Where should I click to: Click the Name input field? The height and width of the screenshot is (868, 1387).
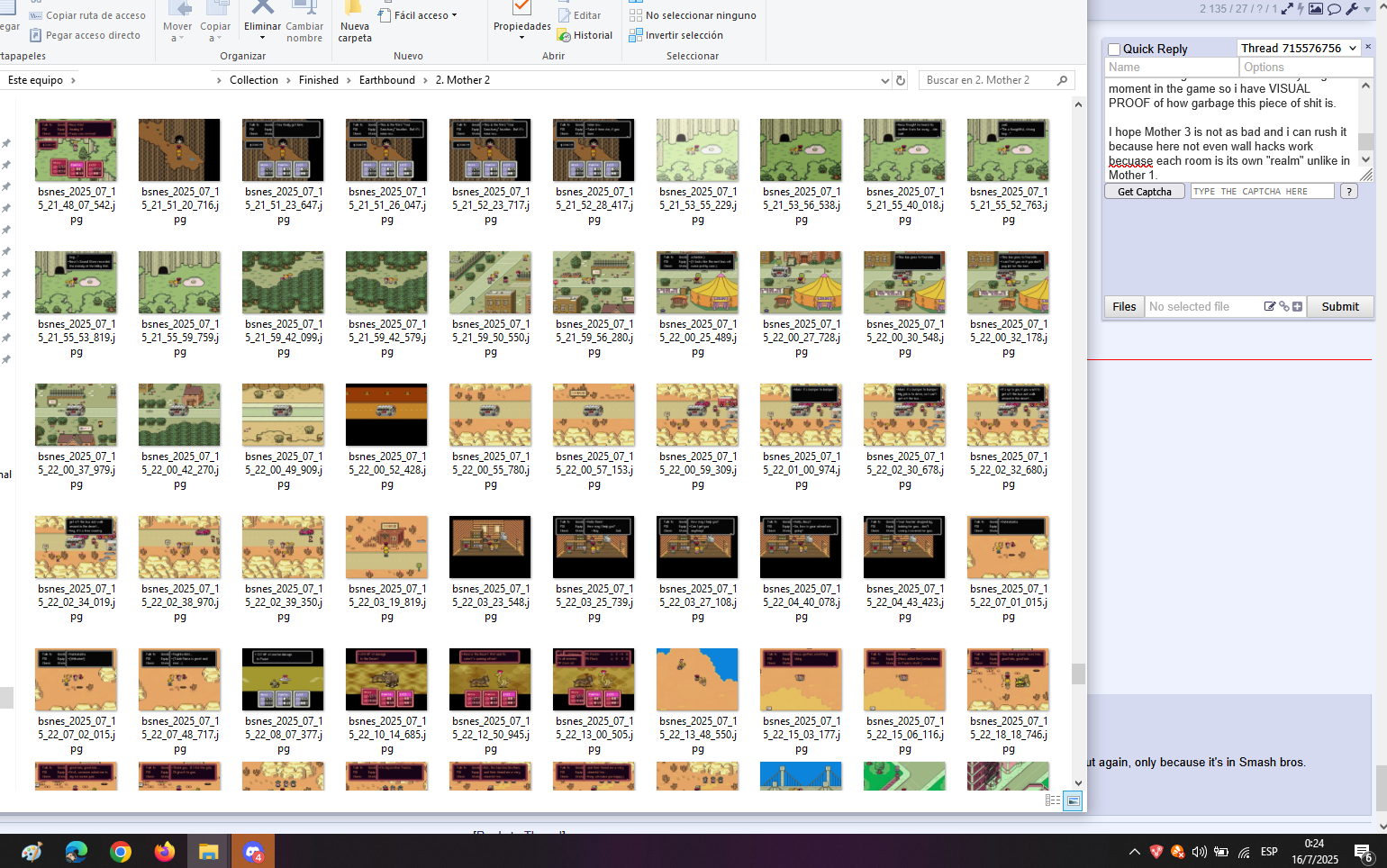point(1171,68)
